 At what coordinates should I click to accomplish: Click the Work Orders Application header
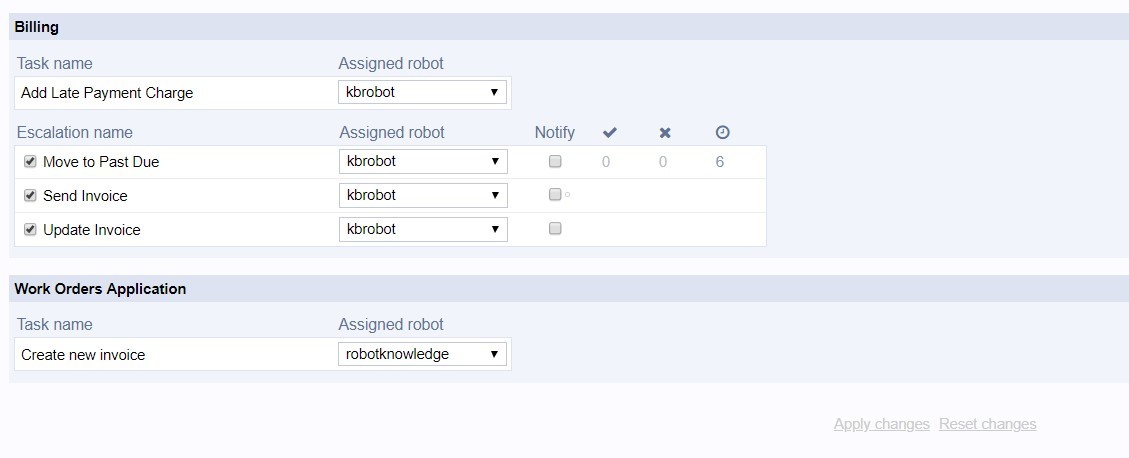[100, 289]
